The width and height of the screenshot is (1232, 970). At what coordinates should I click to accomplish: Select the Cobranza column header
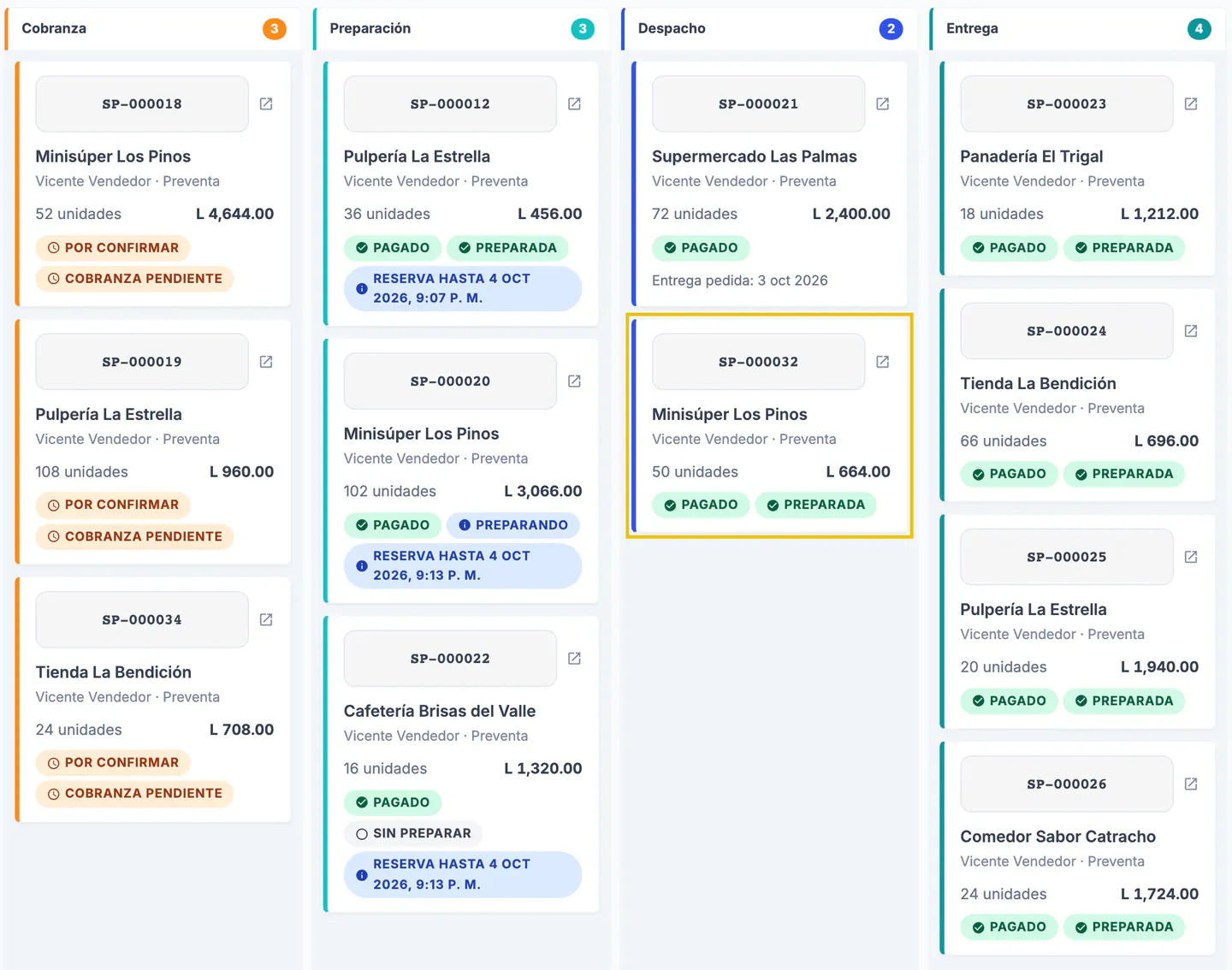pos(153,29)
